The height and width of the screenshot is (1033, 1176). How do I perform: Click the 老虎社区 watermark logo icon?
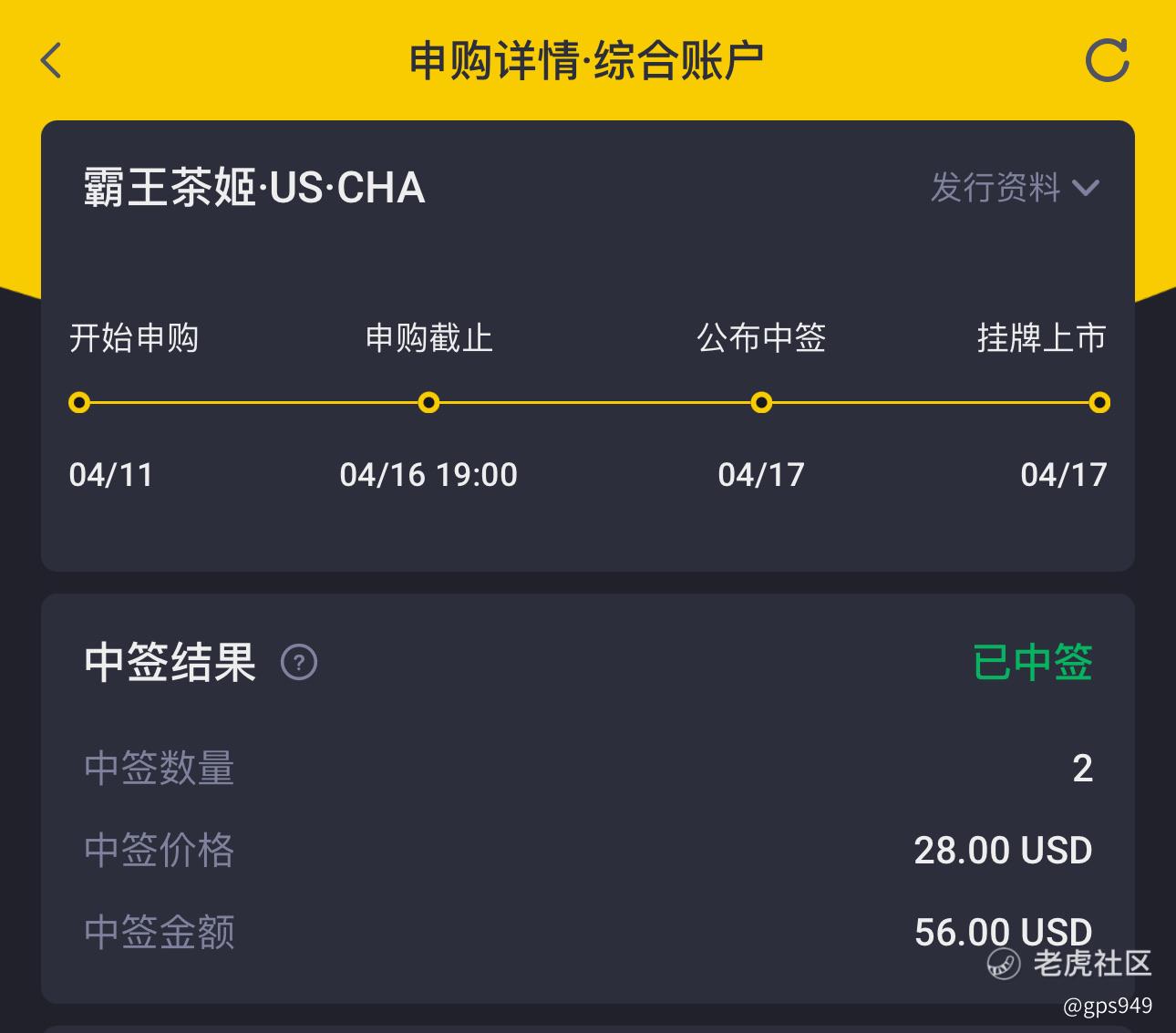click(1005, 964)
